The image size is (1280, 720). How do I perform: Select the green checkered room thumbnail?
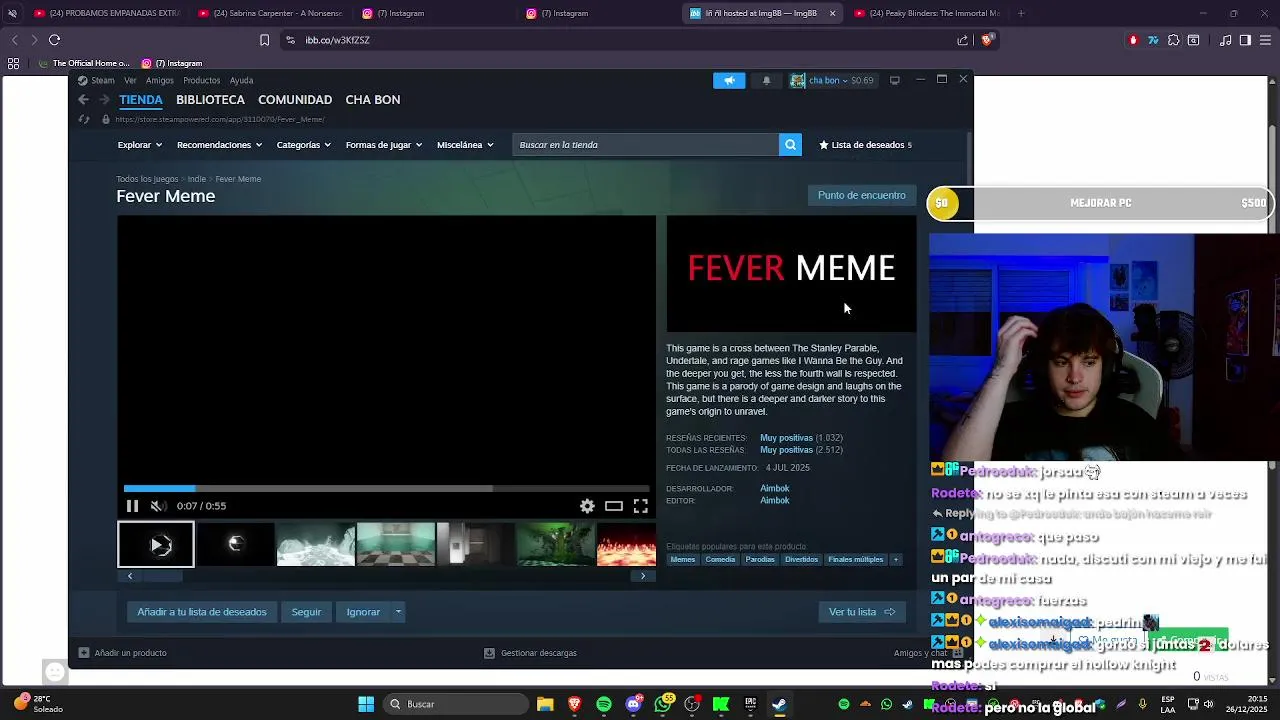[x=396, y=545]
